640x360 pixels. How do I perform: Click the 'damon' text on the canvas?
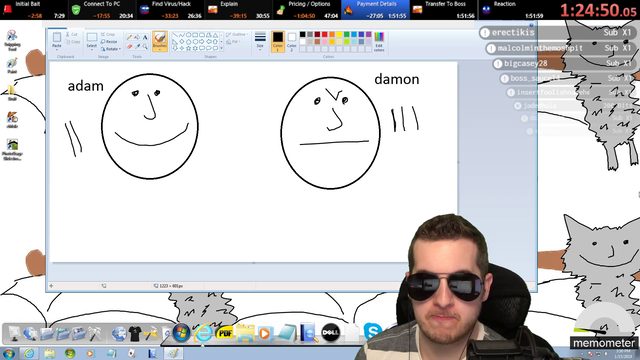coord(397,79)
